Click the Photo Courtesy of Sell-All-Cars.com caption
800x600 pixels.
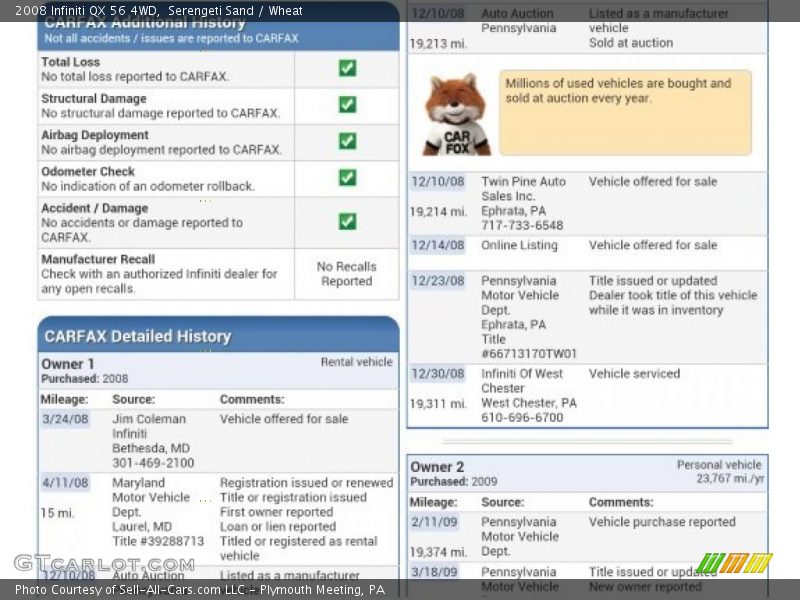coord(199,590)
